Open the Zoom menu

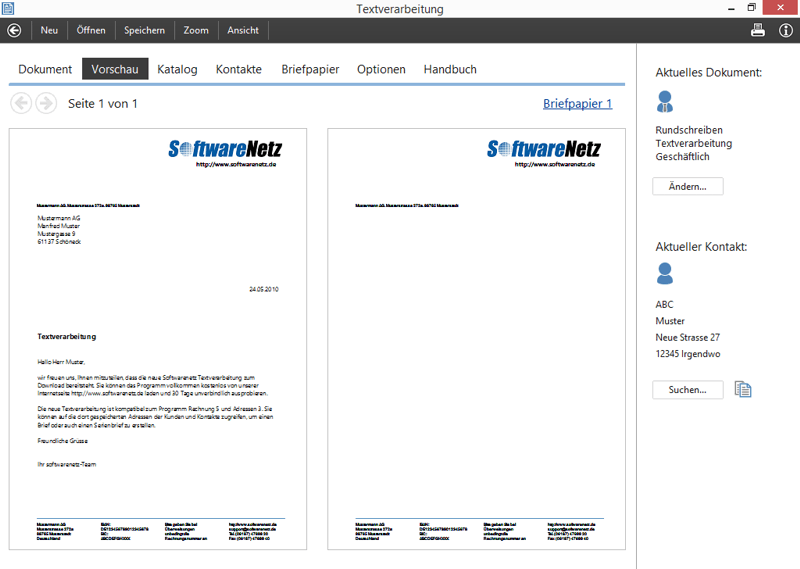pyautogui.click(x=196, y=30)
